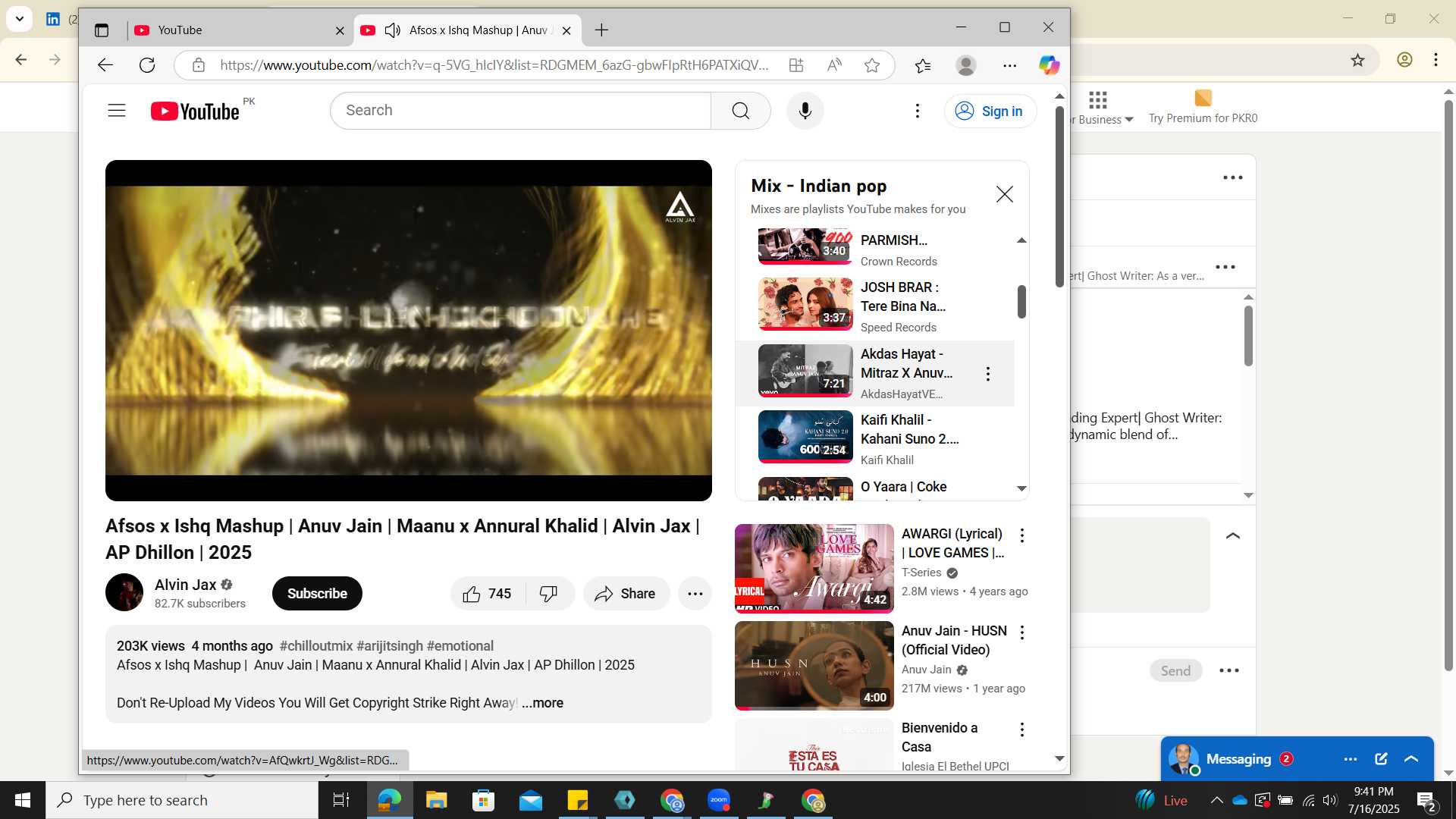Open the Alvin Jax channel avatar
The height and width of the screenshot is (819, 1456).
(x=124, y=592)
